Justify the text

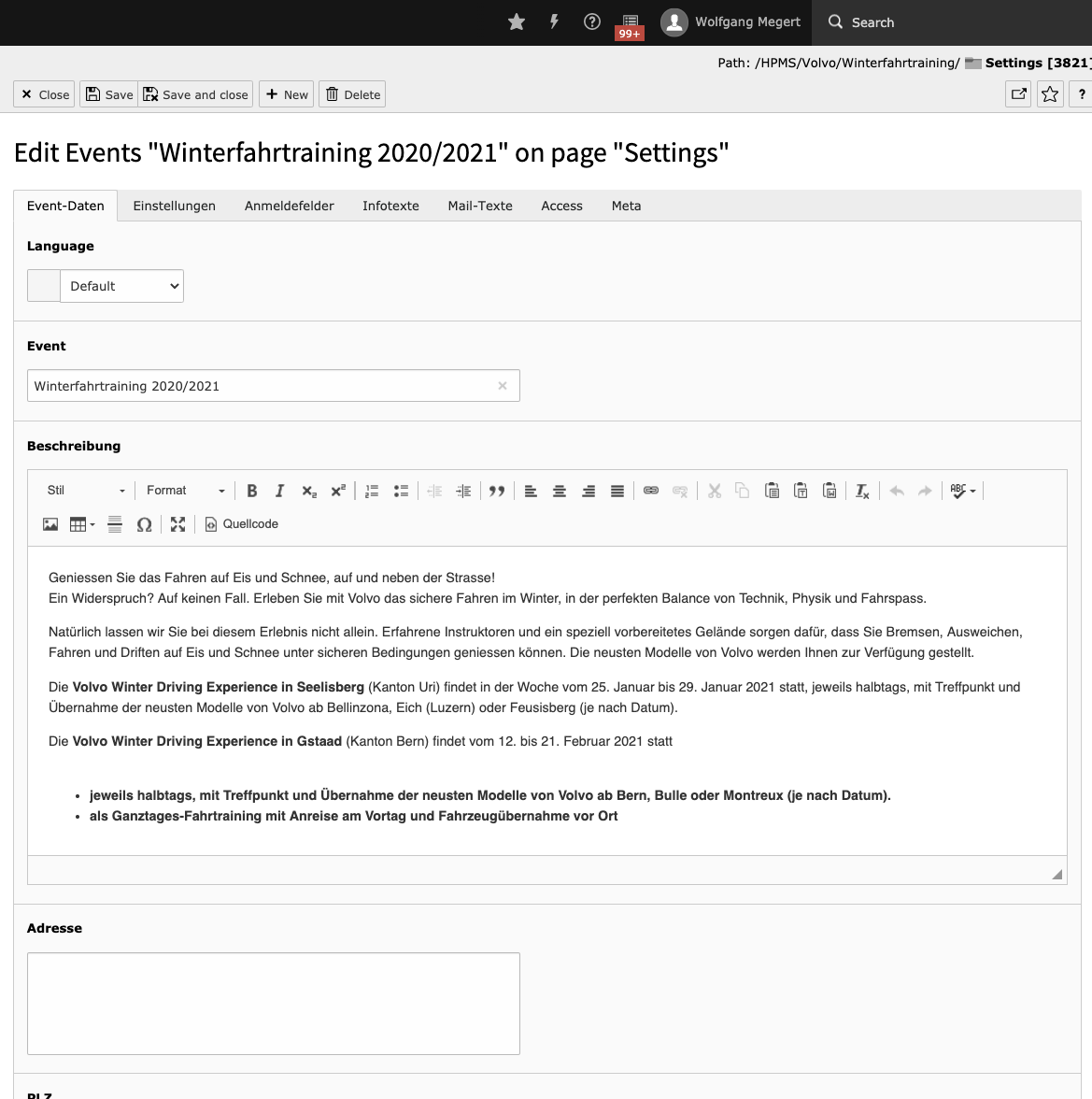coord(617,491)
